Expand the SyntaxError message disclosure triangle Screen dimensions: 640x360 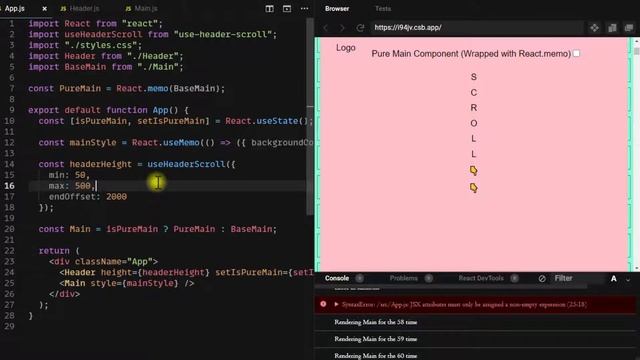pyautogui.click(x=336, y=304)
